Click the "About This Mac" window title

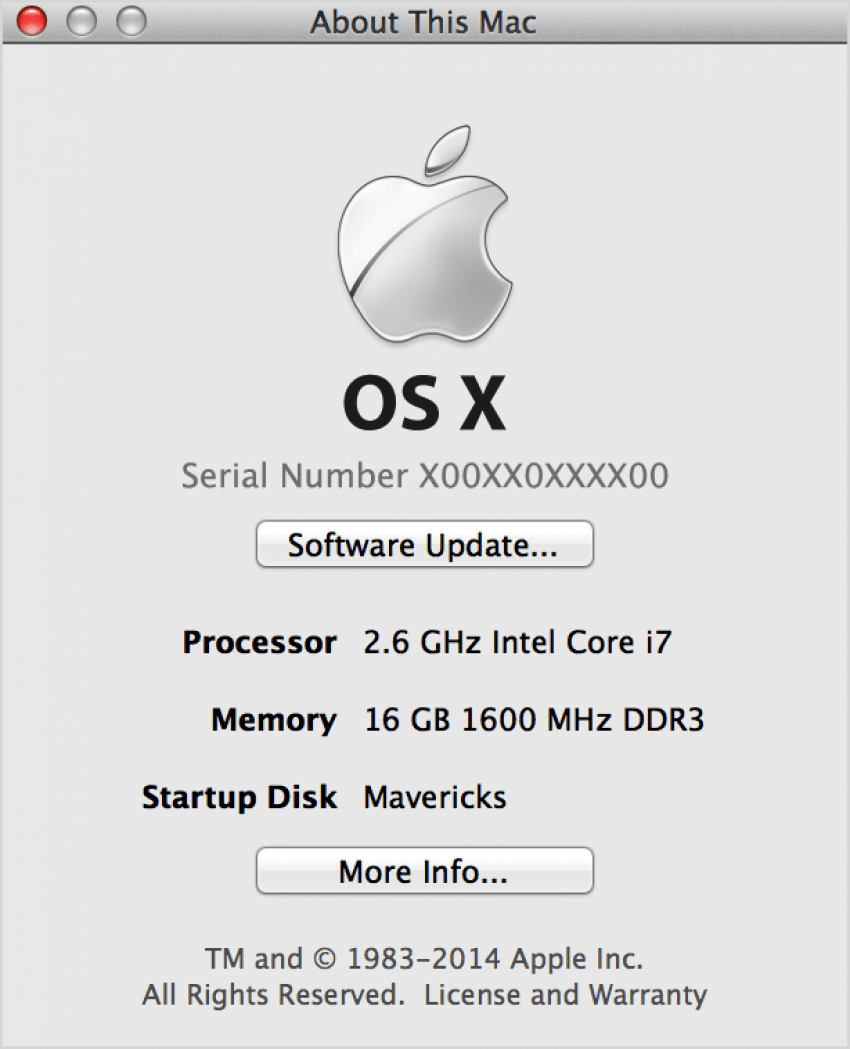[x=423, y=21]
